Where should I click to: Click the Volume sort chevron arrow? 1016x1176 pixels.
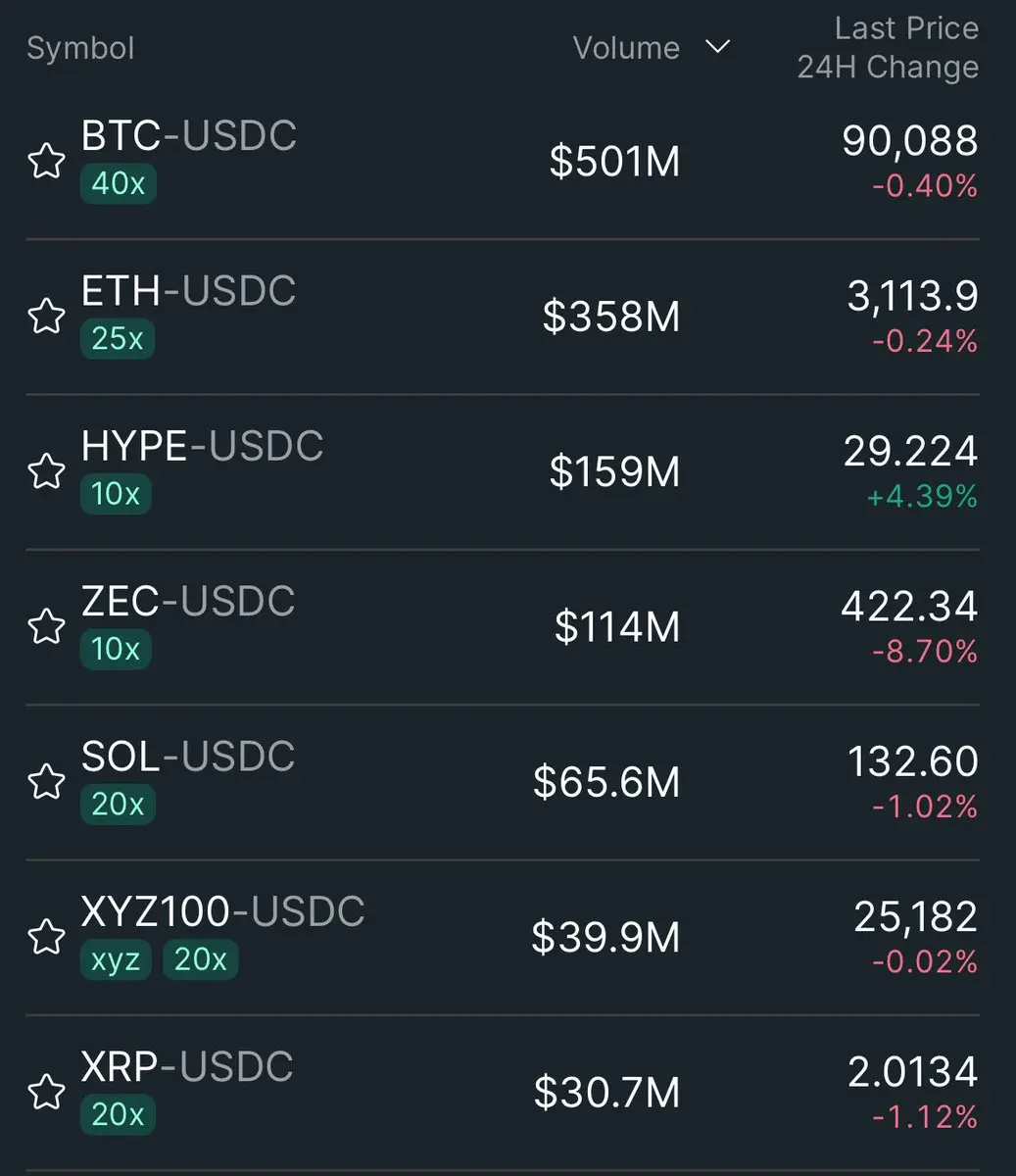(x=718, y=47)
